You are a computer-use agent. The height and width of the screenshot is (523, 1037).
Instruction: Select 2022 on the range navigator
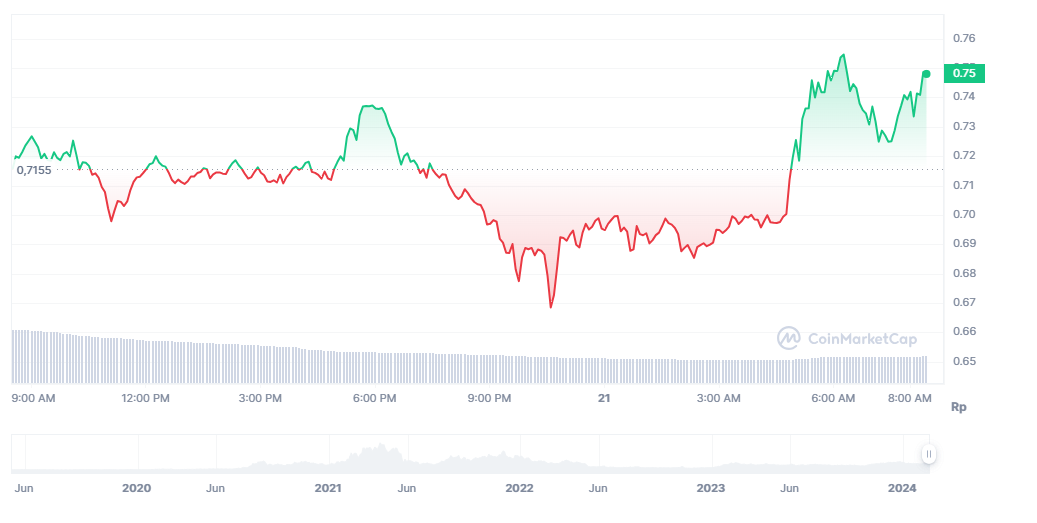pos(519,488)
